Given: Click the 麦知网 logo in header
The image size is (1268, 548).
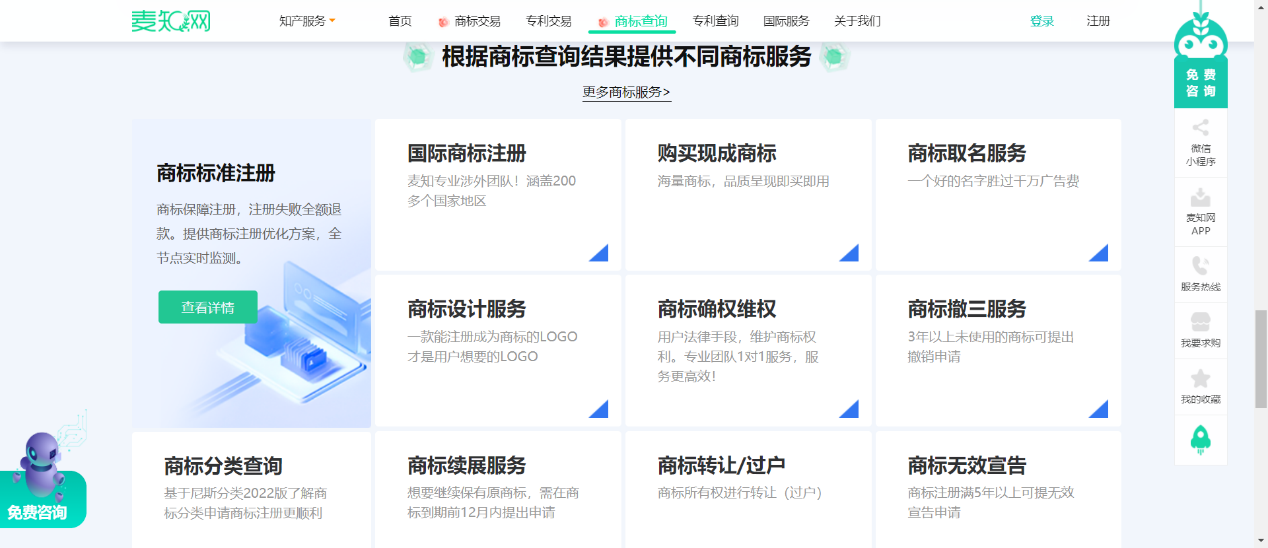Looking at the screenshot, I should (170, 20).
